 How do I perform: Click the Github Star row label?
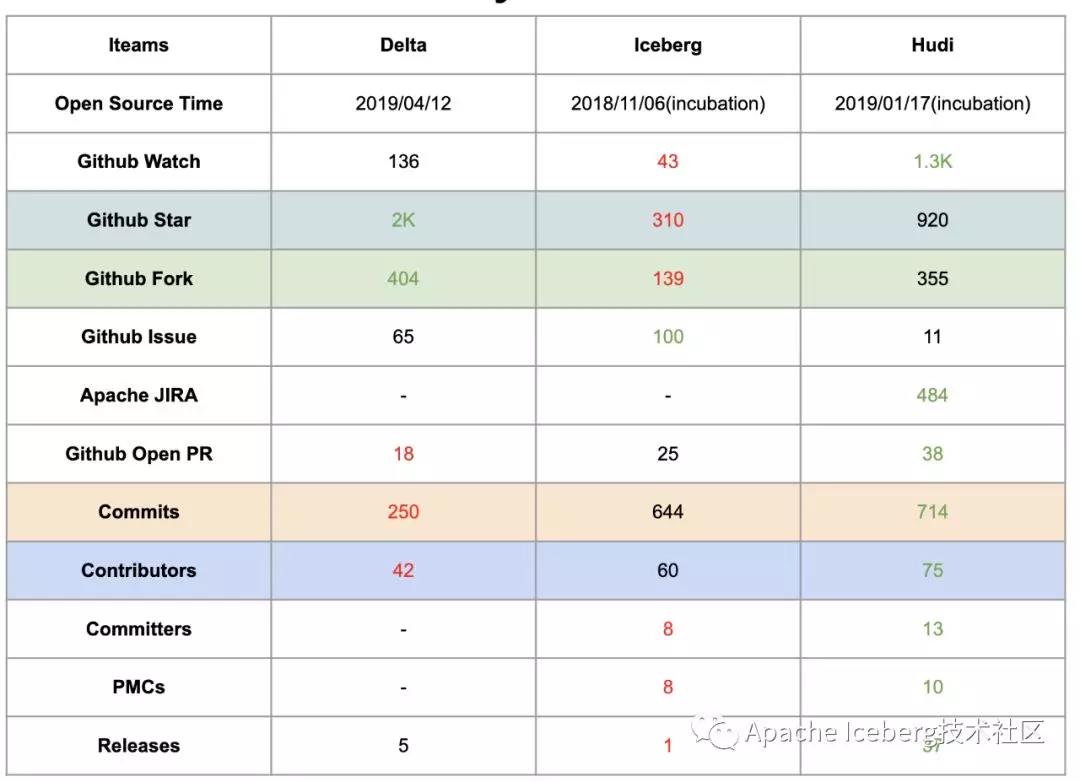[138, 220]
